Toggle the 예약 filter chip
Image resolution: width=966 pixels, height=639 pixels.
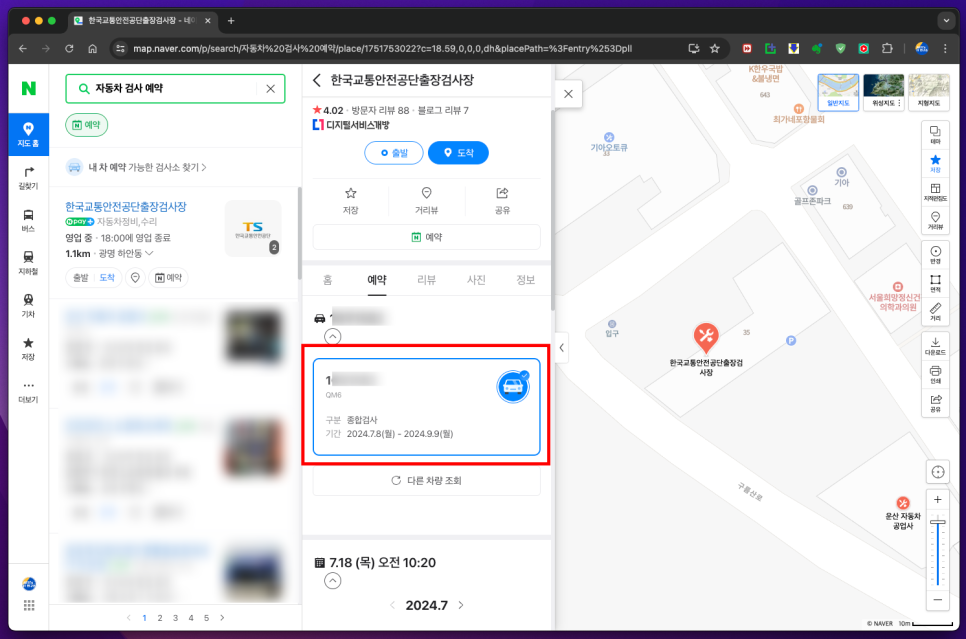click(x=87, y=125)
